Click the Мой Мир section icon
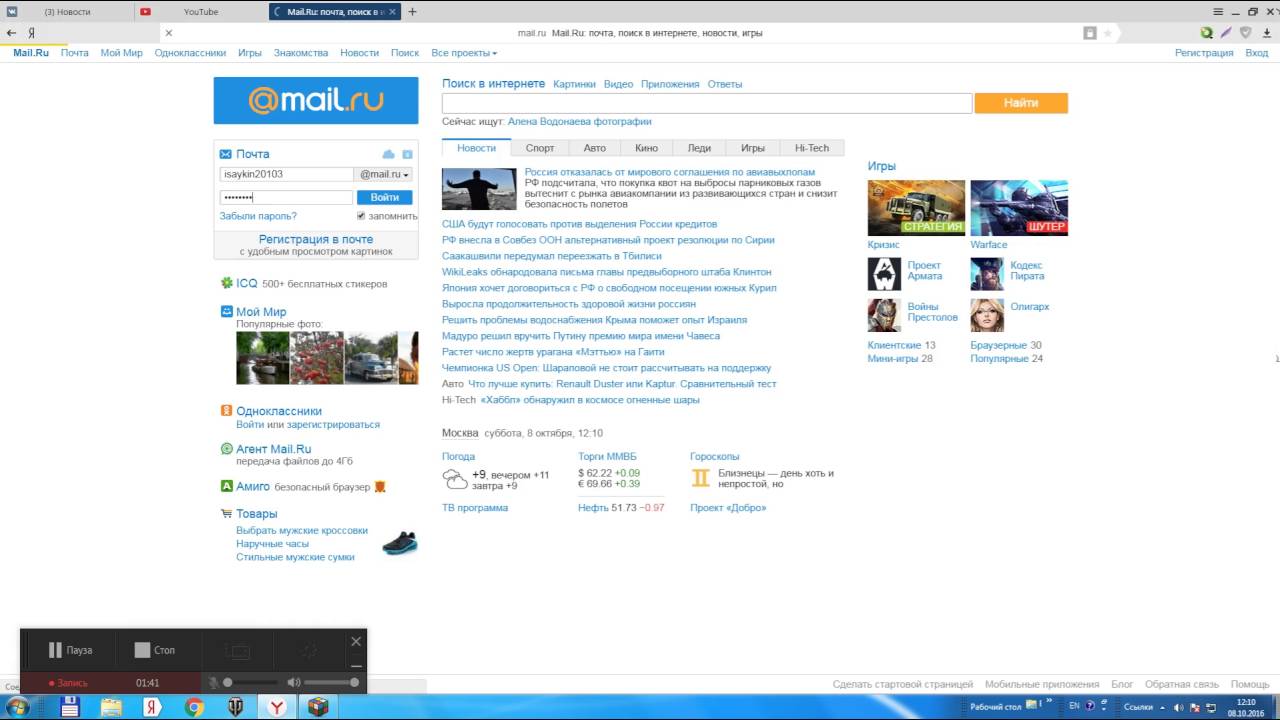 (x=227, y=311)
